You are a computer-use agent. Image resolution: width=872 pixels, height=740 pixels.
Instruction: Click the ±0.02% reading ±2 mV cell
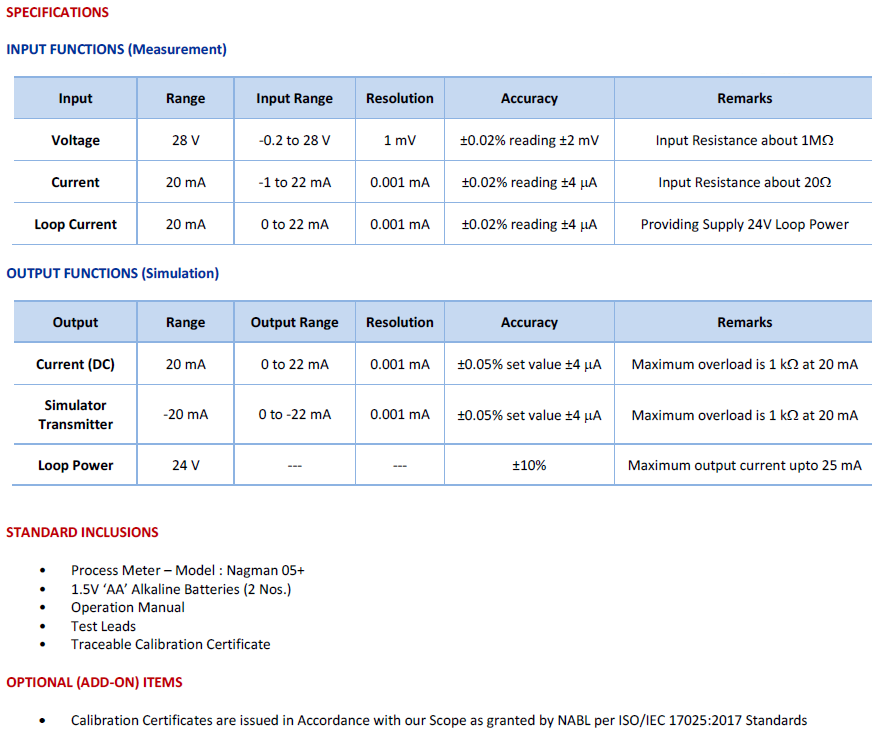click(529, 140)
